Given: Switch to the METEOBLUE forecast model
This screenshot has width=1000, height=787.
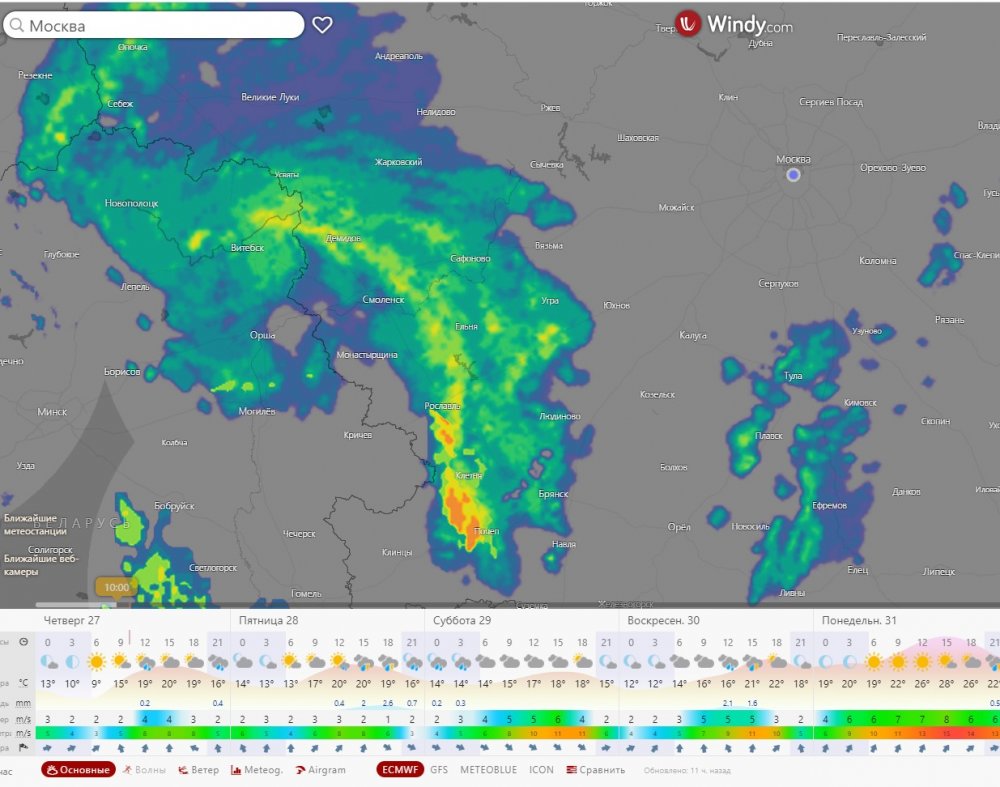Looking at the screenshot, I should 488,770.
